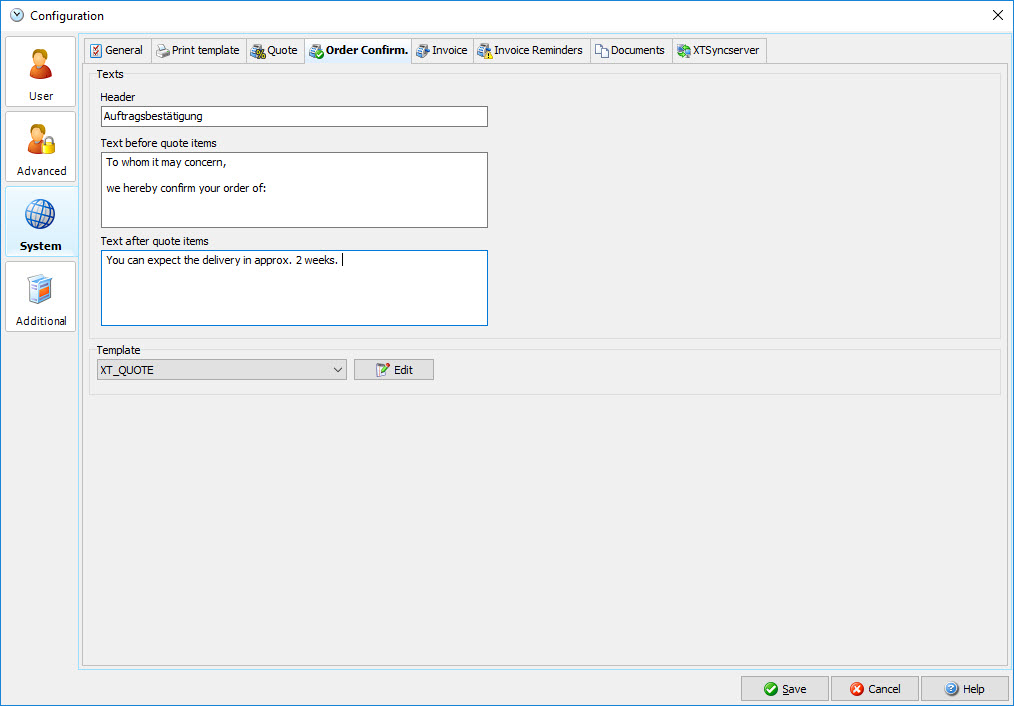Open the Additional settings section
Image resolution: width=1014 pixels, height=706 pixels.
41,297
